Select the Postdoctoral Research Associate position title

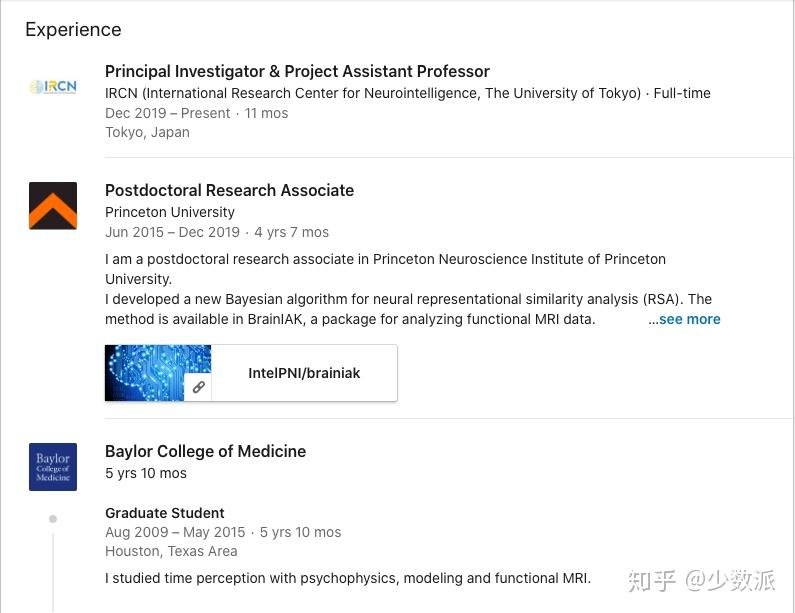(229, 190)
